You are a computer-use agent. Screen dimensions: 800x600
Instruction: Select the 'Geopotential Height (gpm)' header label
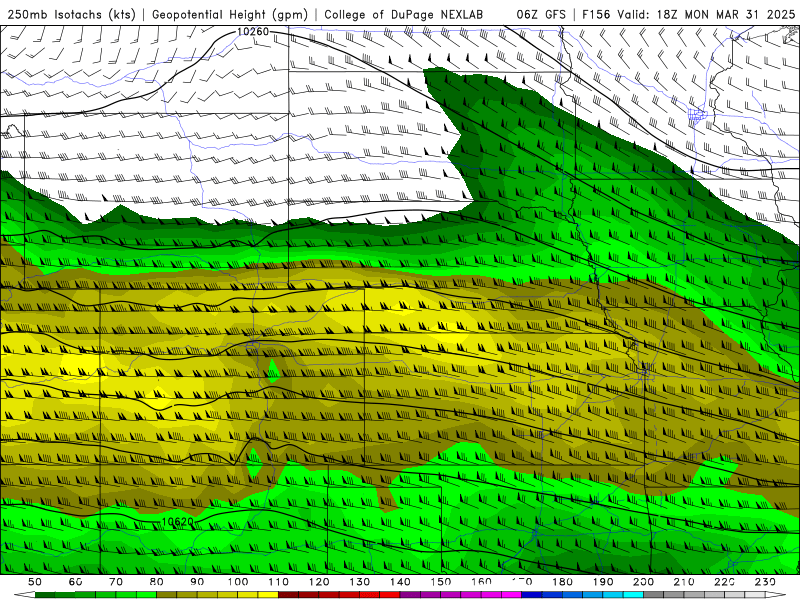(x=230, y=14)
